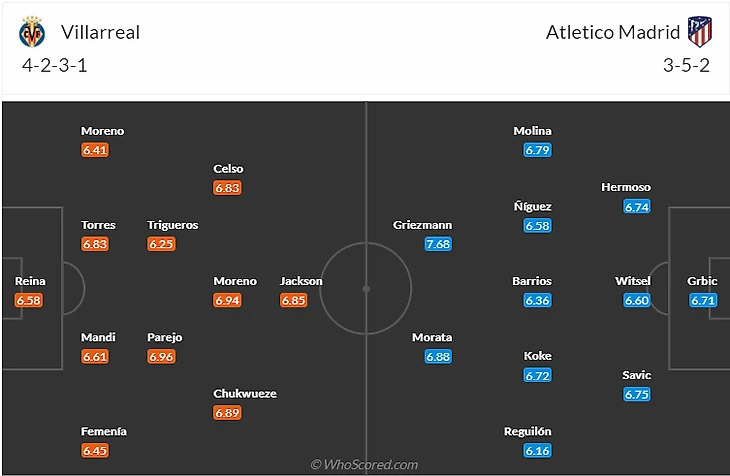Click Reina's 6.58 goalkeeper rating badge

28,300
